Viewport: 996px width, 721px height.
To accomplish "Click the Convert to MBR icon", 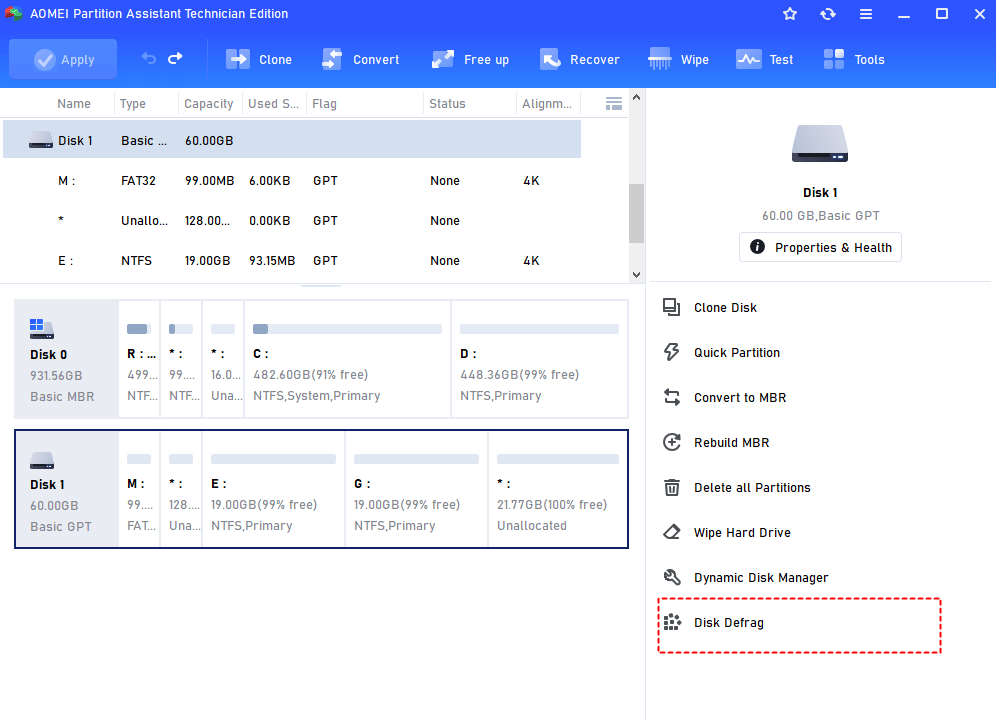I will pos(671,398).
